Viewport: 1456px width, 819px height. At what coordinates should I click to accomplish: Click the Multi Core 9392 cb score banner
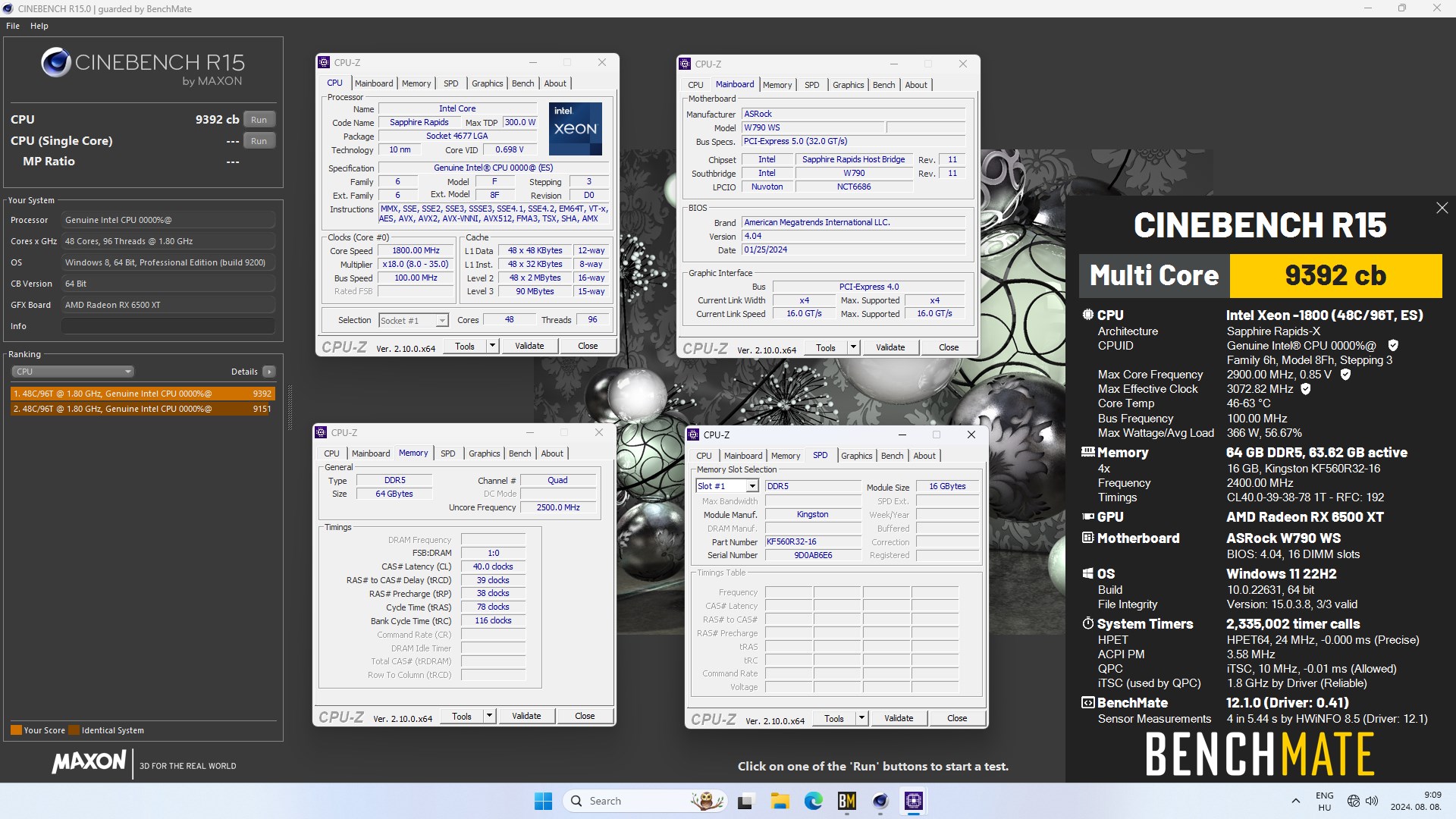[1260, 275]
